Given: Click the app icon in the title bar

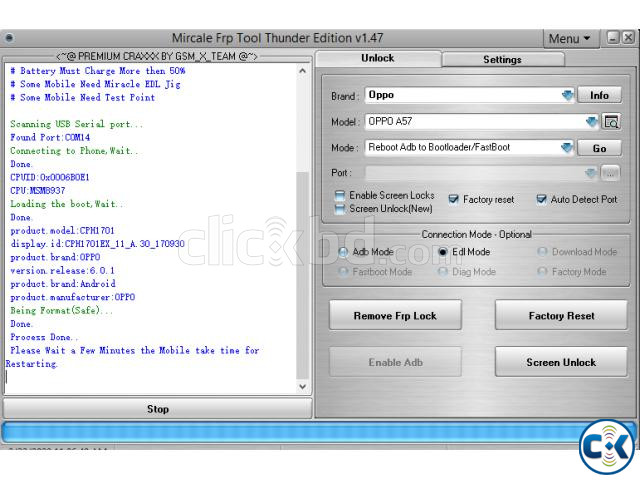Looking at the screenshot, I should 10,38.
